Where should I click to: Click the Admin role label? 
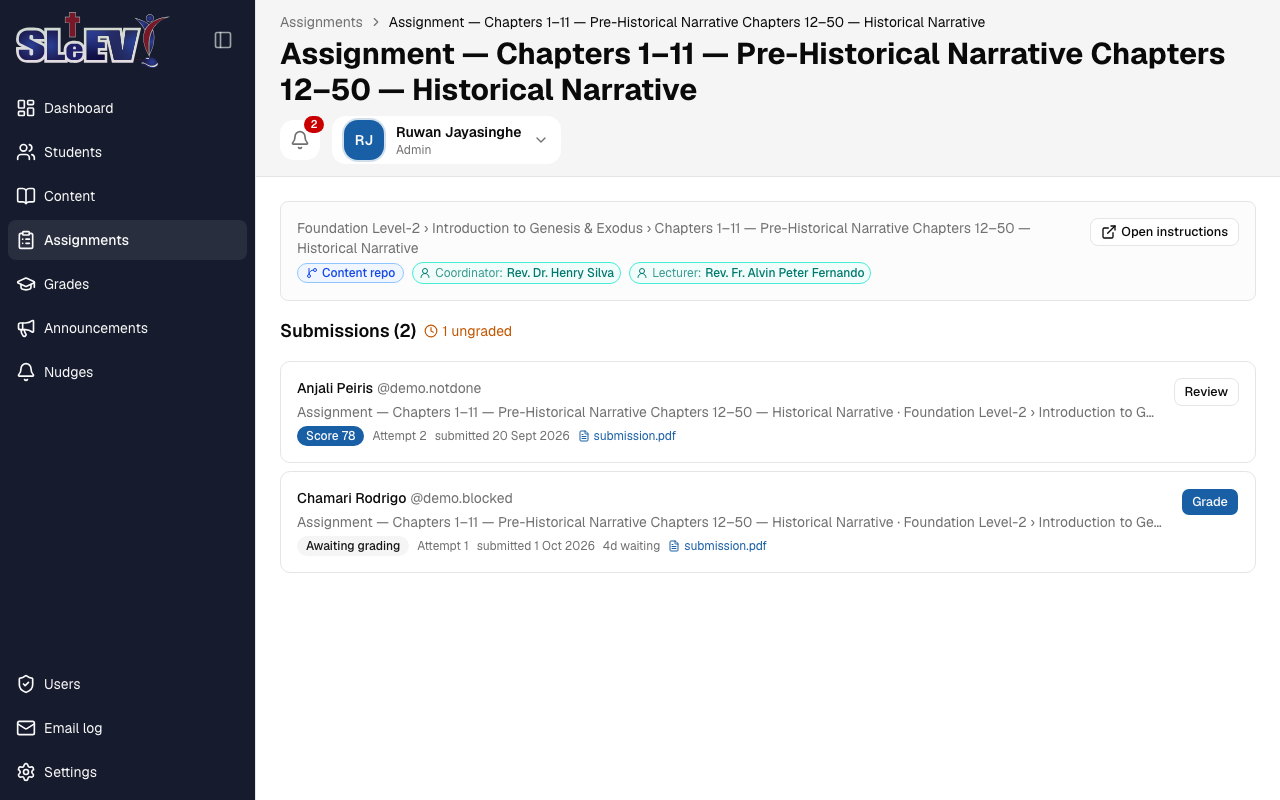click(414, 150)
